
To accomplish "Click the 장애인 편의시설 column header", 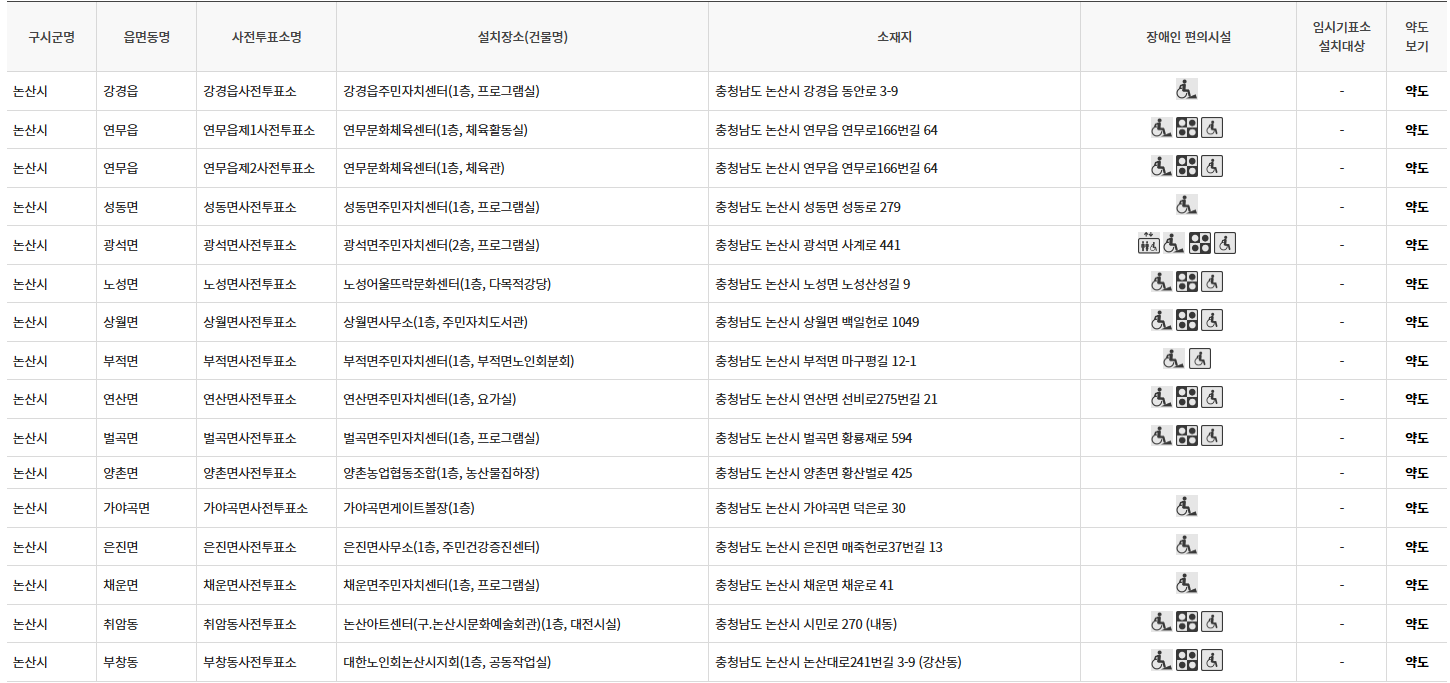I will (x=1186, y=35).
